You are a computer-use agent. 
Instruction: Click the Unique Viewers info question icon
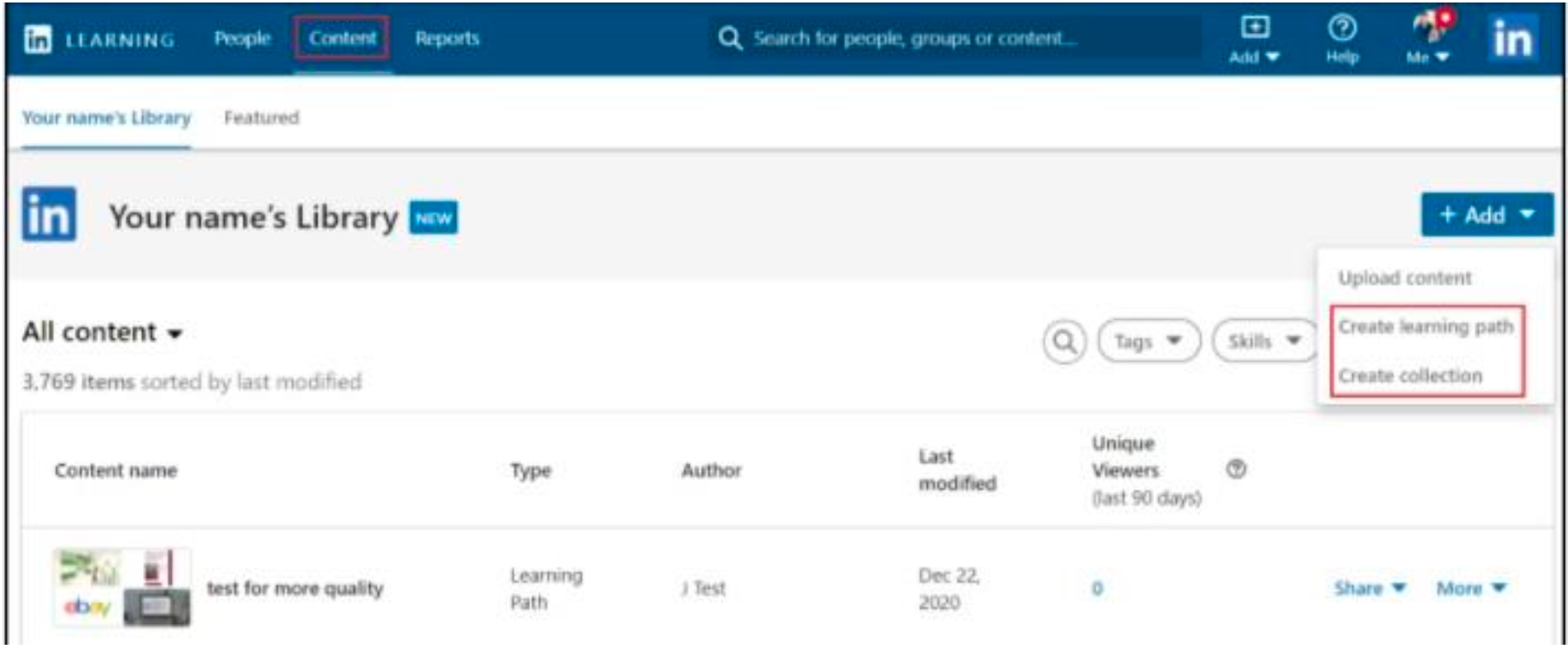pyautogui.click(x=1236, y=469)
